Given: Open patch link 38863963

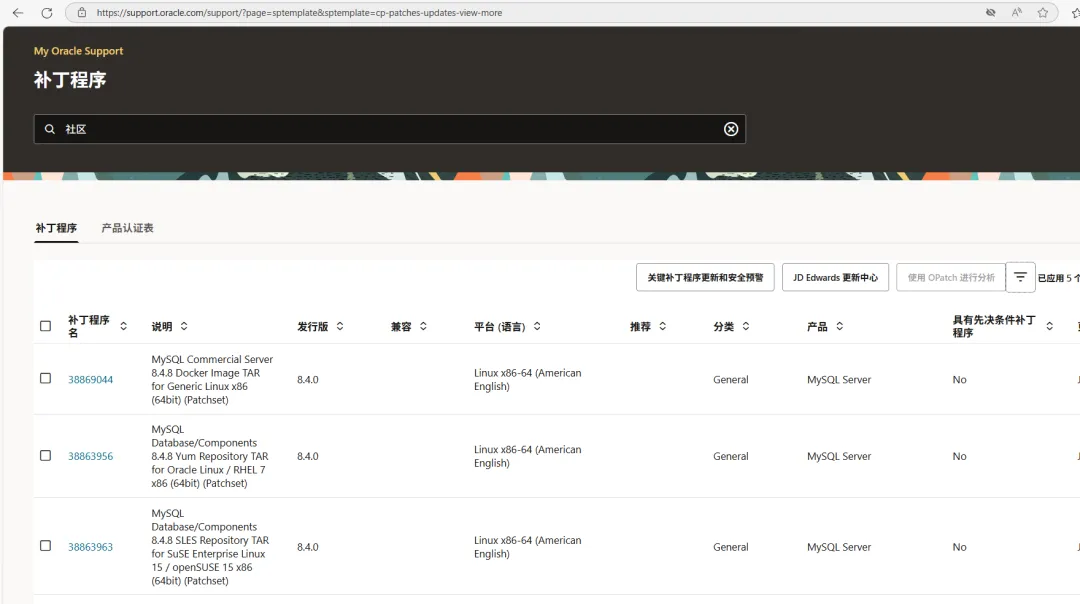Looking at the screenshot, I should click(x=90, y=547).
